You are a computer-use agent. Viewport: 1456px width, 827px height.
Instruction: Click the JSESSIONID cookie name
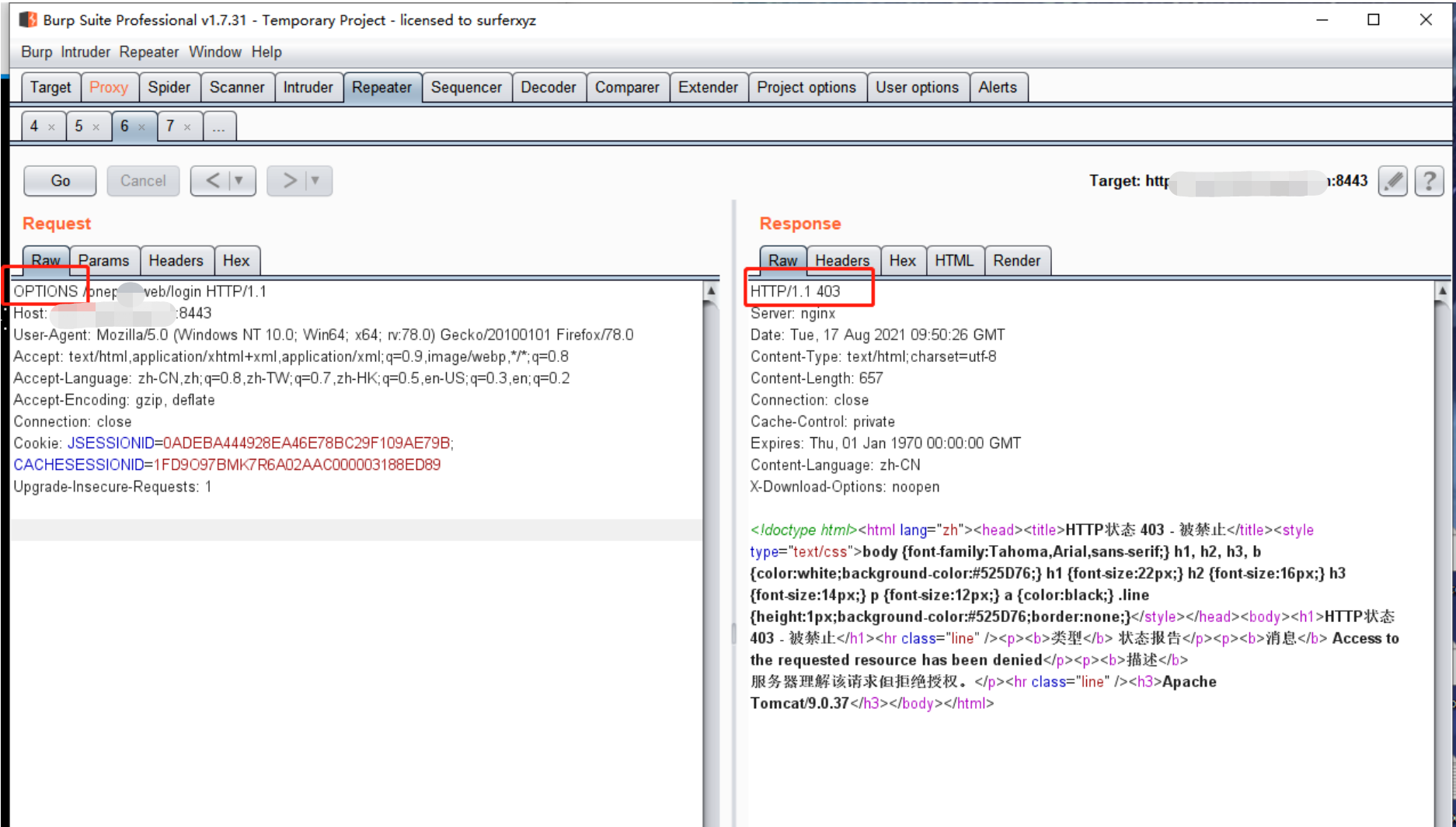coord(110,443)
